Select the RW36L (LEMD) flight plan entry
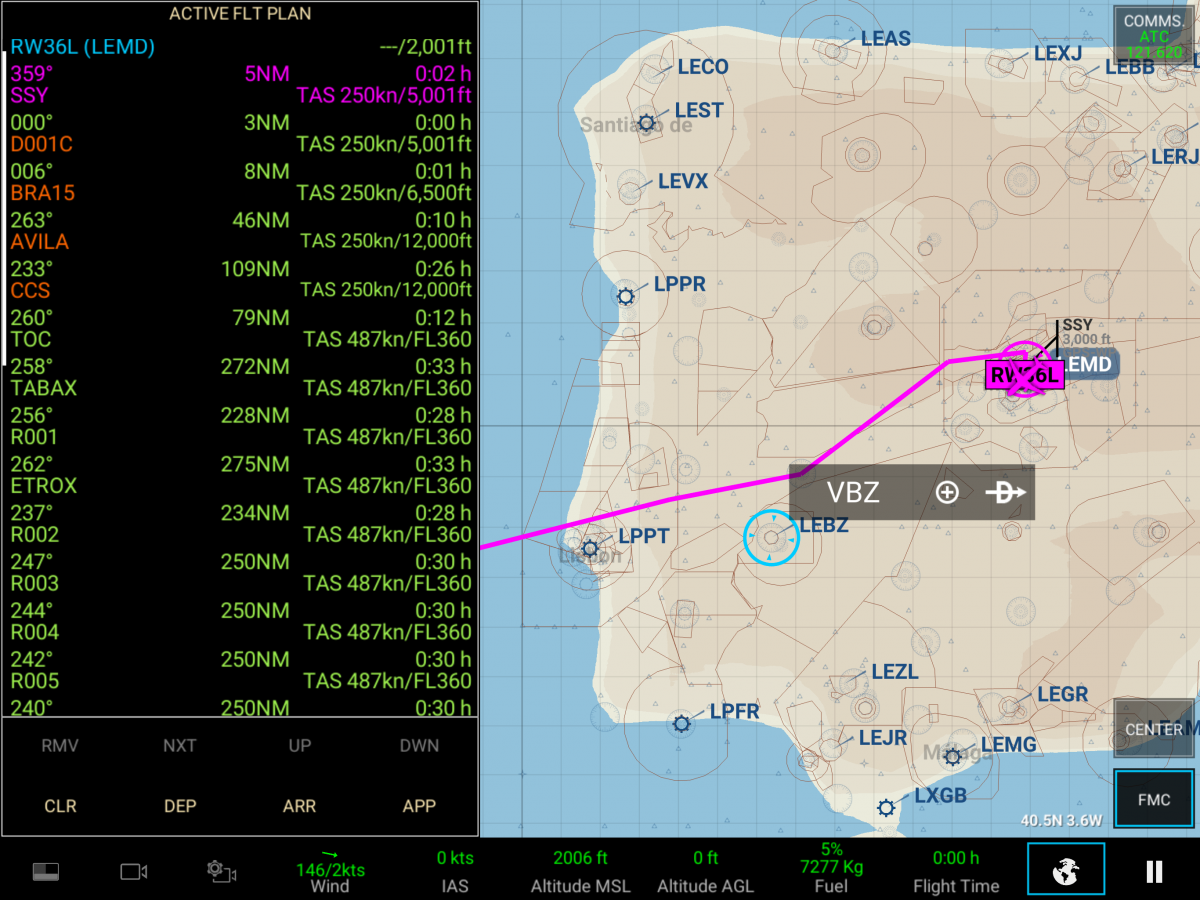This screenshot has height=900, width=1200. [x=240, y=47]
